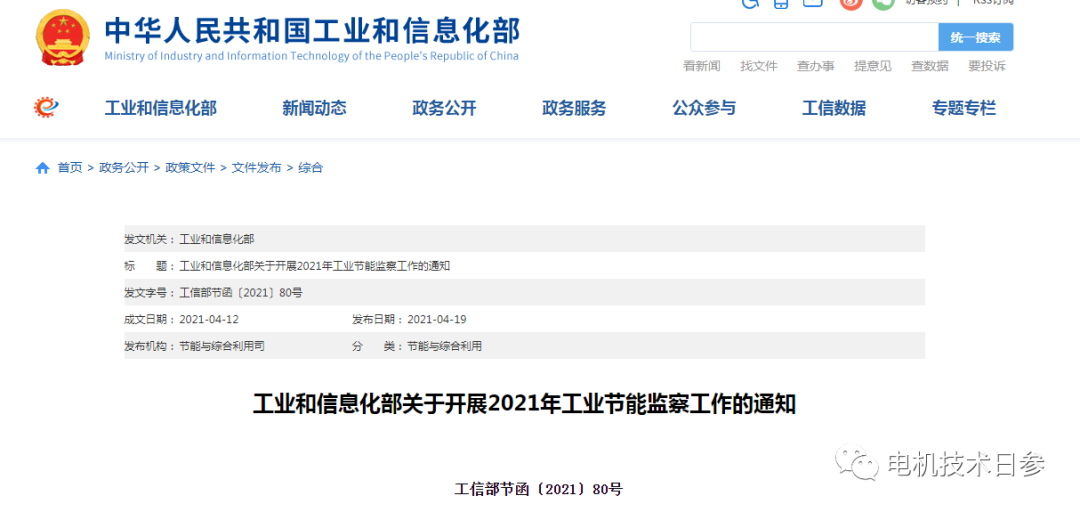Click the mobile phone version icon
1080x512 pixels.
[x=781, y=3]
